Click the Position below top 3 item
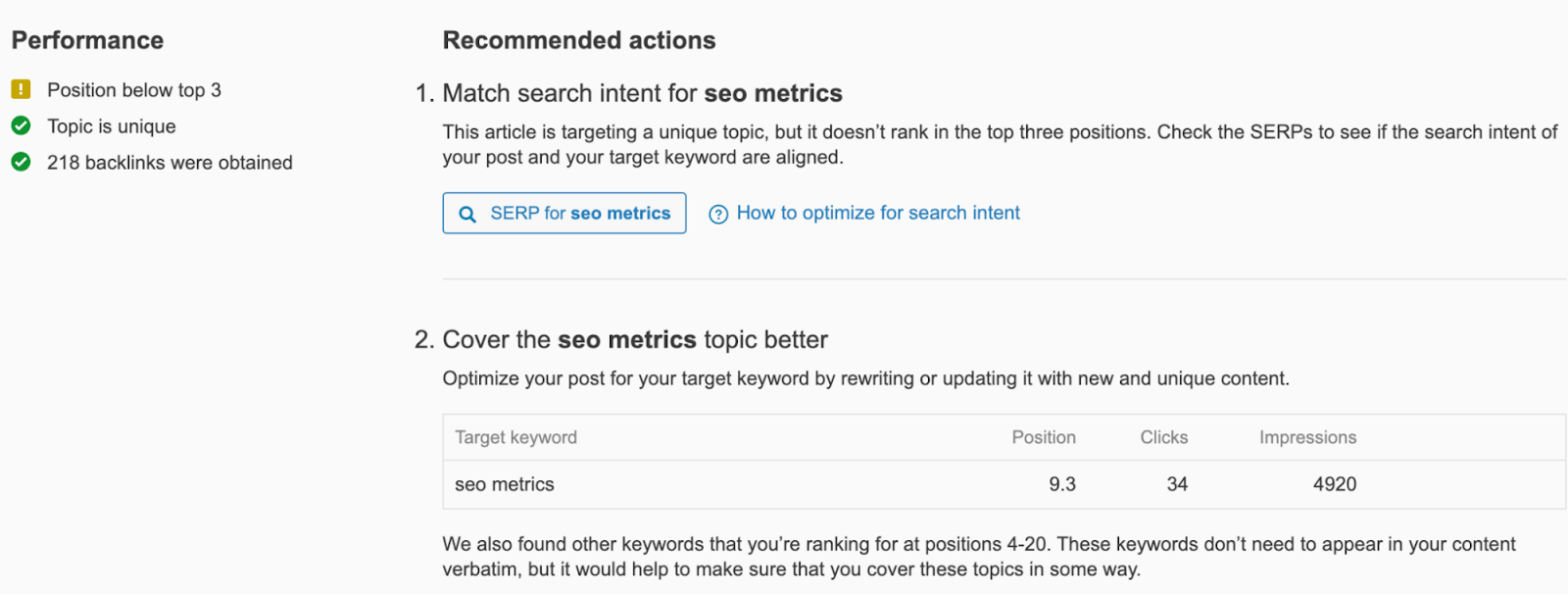Viewport: 1568px width, 595px height. [x=134, y=90]
